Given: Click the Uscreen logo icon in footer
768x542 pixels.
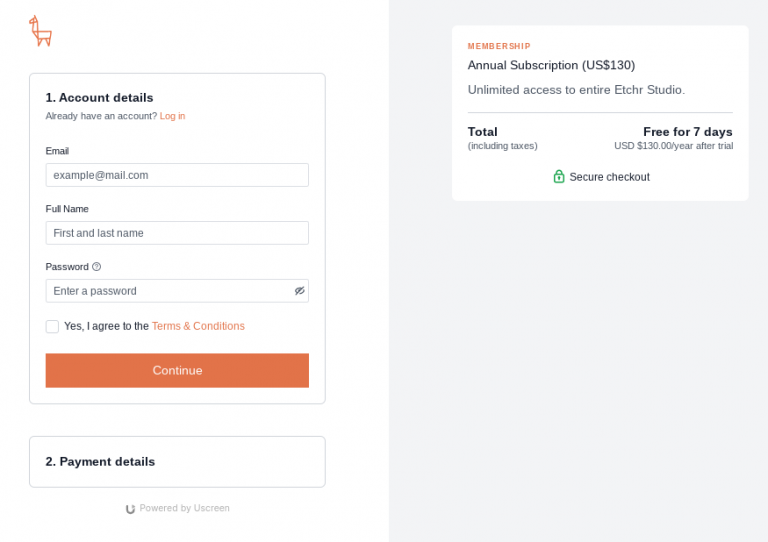Looking at the screenshot, I should tap(130, 509).
